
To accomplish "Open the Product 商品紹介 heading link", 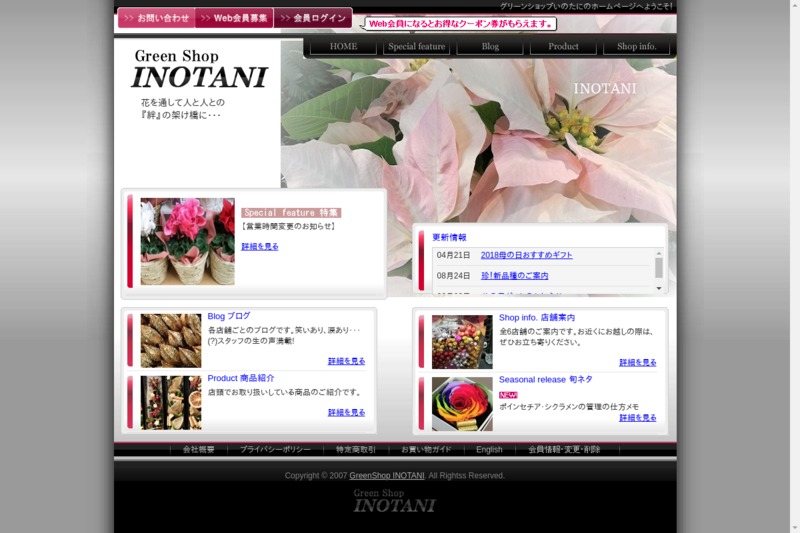I will (x=241, y=378).
